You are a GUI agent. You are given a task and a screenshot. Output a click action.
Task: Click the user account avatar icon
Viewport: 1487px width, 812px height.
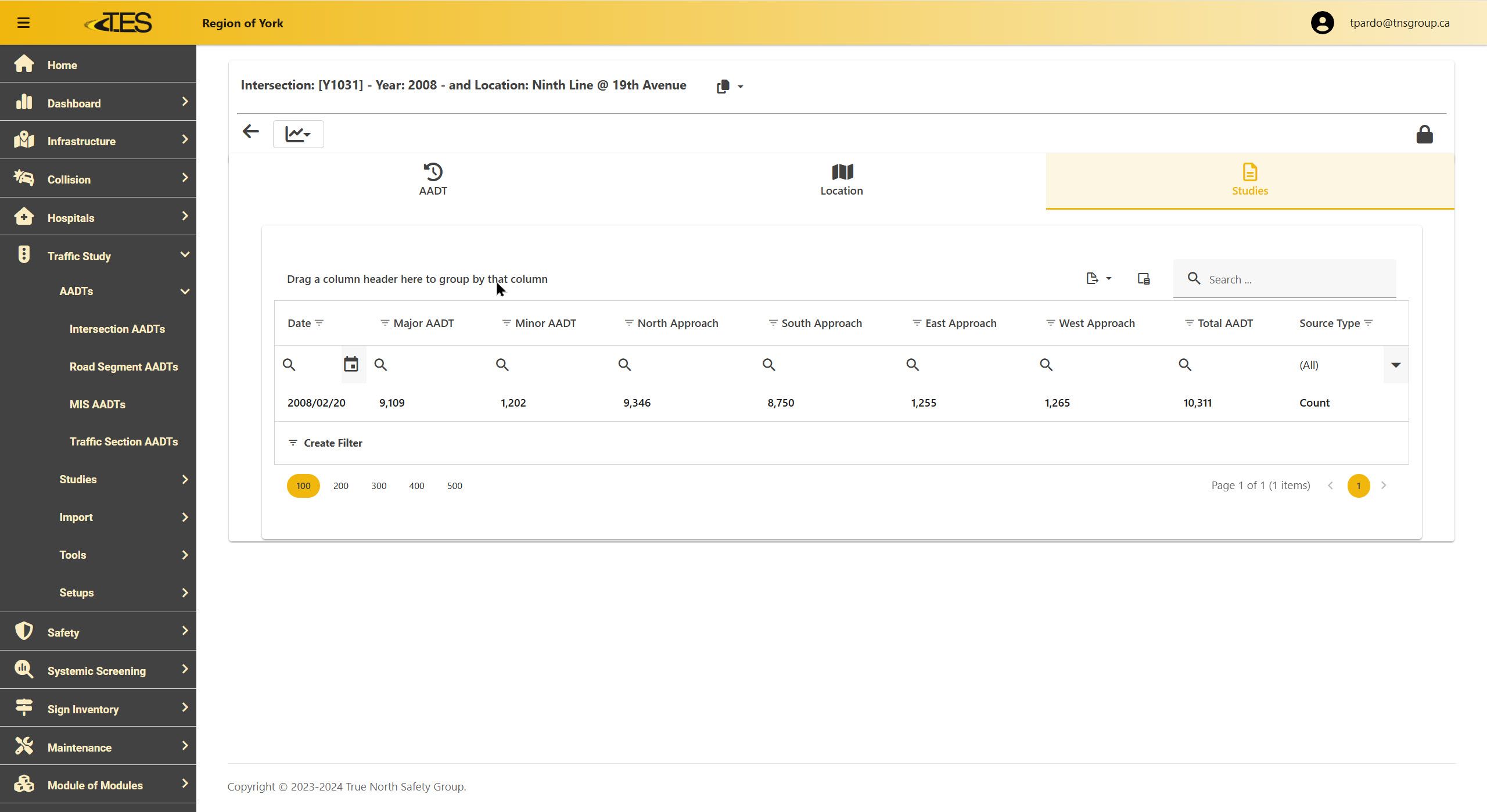pyautogui.click(x=1322, y=23)
